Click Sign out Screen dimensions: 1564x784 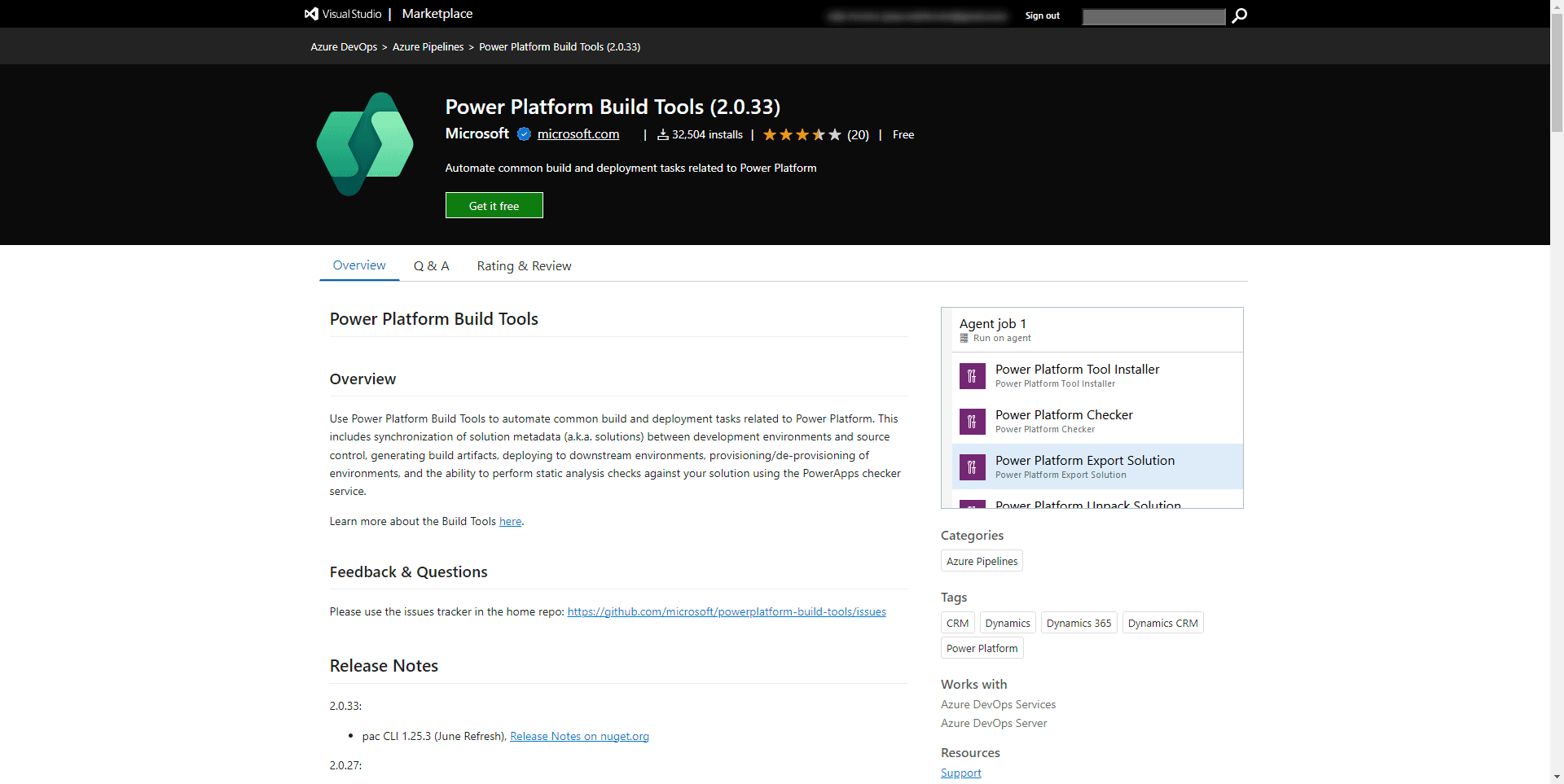click(1042, 15)
